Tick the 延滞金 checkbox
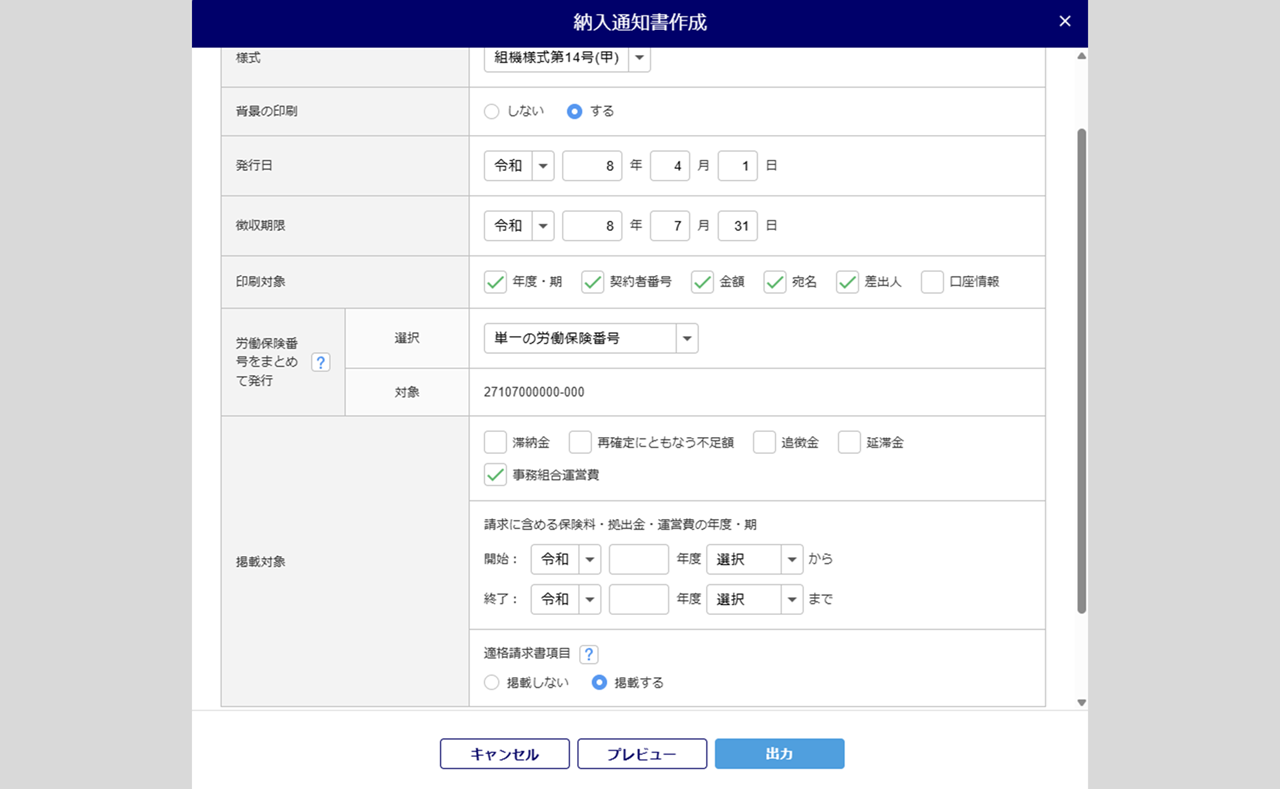 click(x=849, y=442)
